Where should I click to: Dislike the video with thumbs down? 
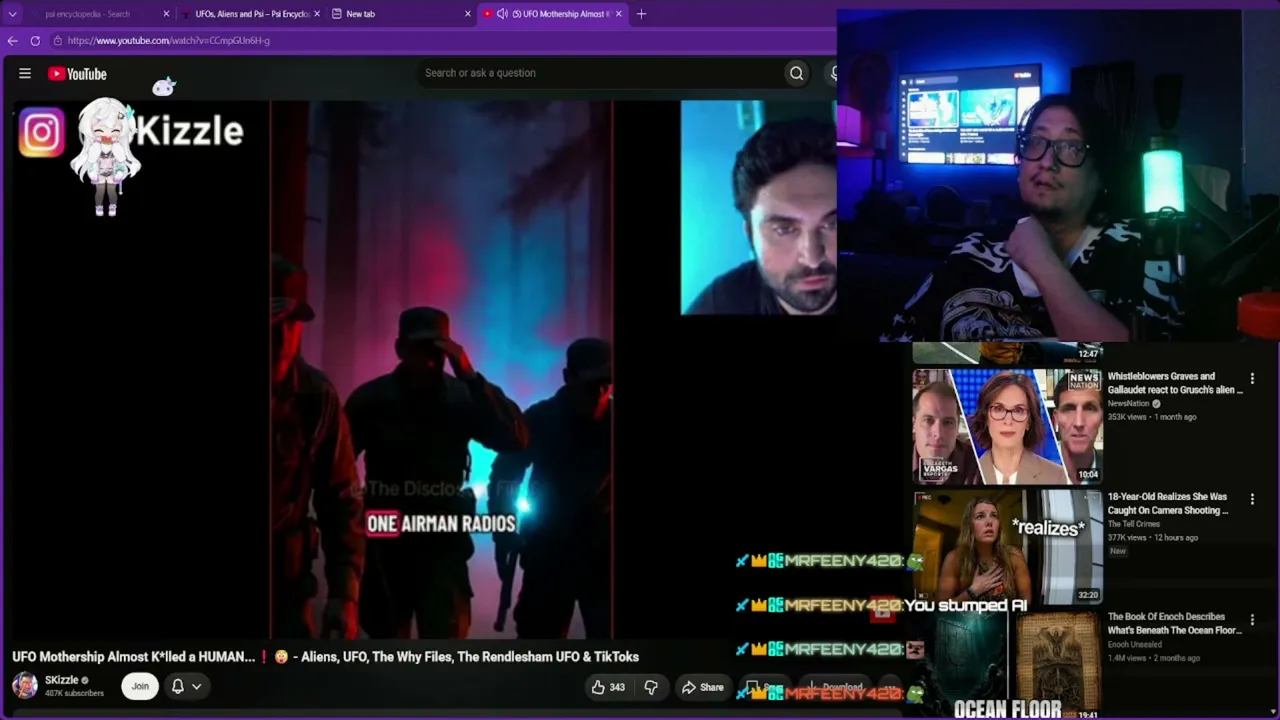tap(651, 687)
